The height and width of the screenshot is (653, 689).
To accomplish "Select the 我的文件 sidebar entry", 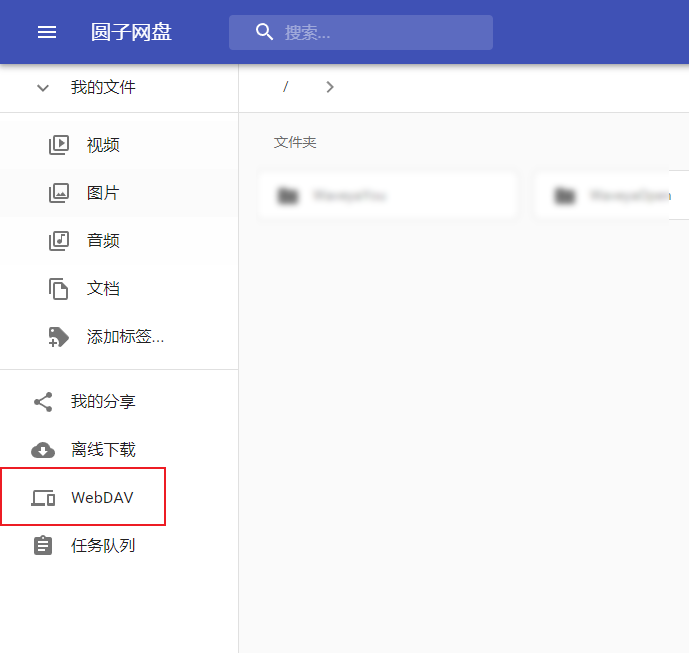I will coord(103,88).
